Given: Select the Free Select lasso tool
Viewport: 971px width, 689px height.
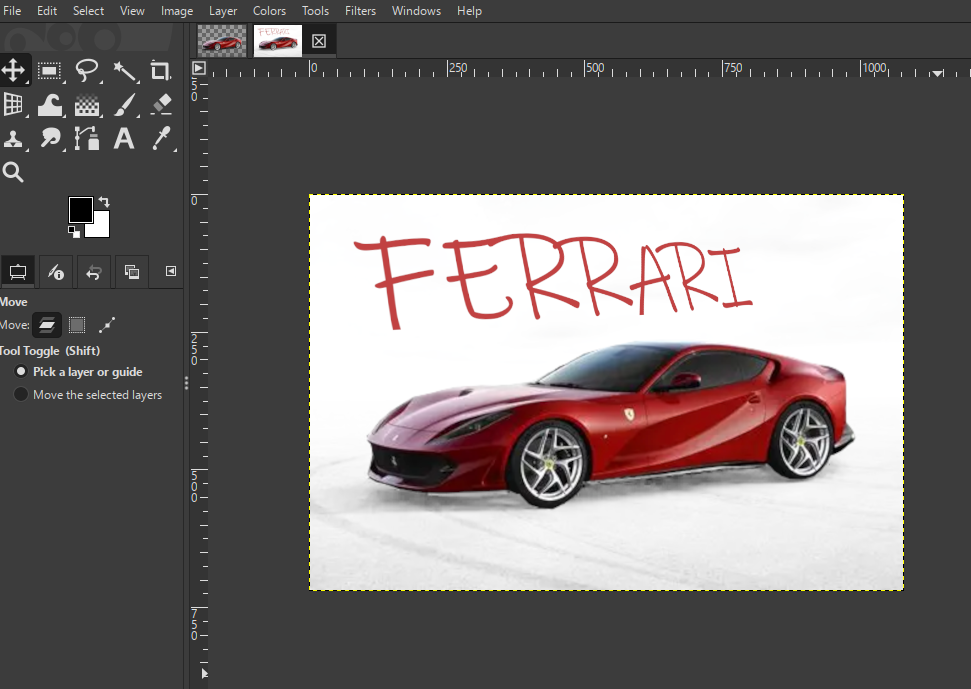Looking at the screenshot, I should coord(87,70).
